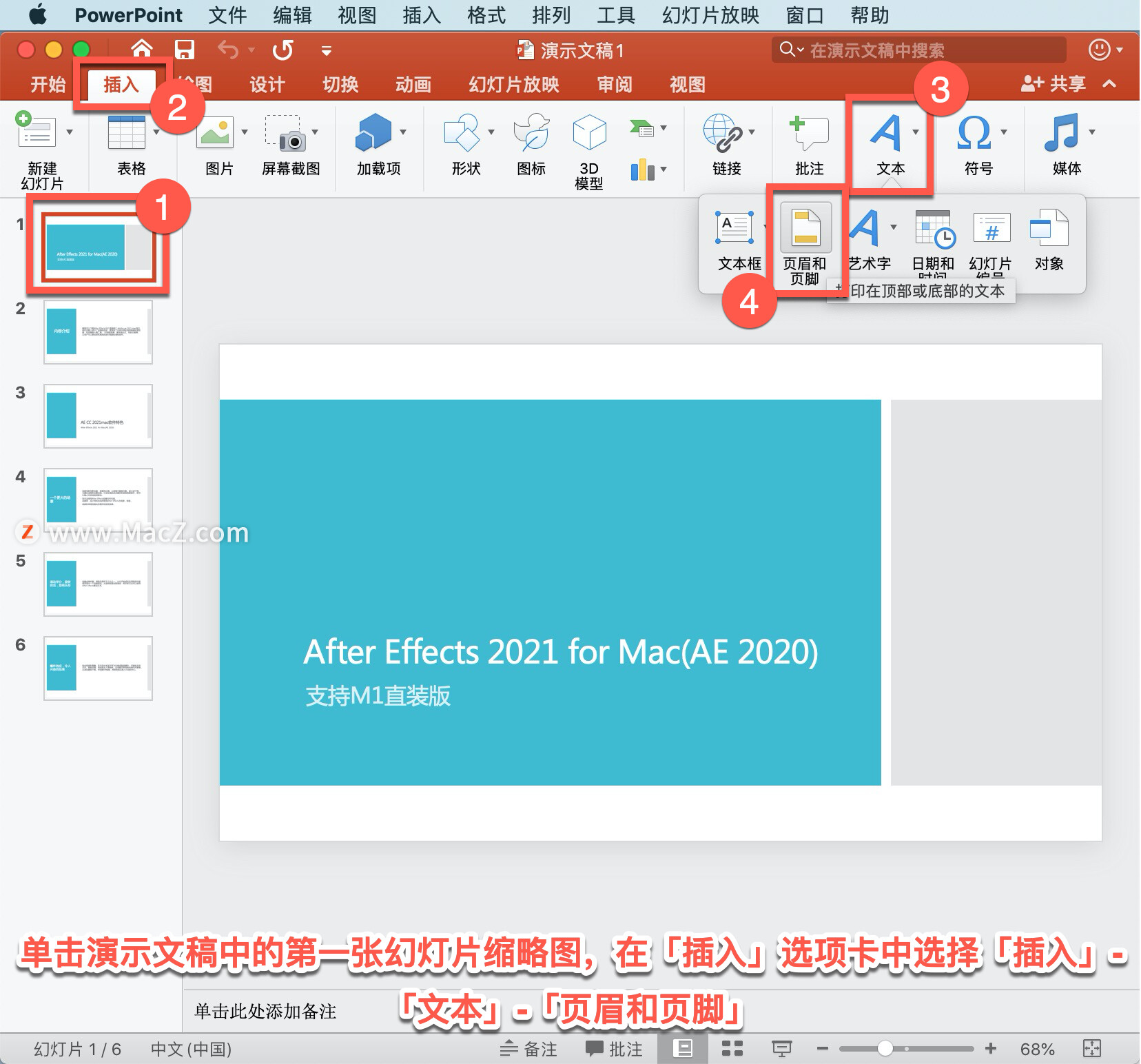Open the Format (格式) menu in menu bar

click(486, 15)
